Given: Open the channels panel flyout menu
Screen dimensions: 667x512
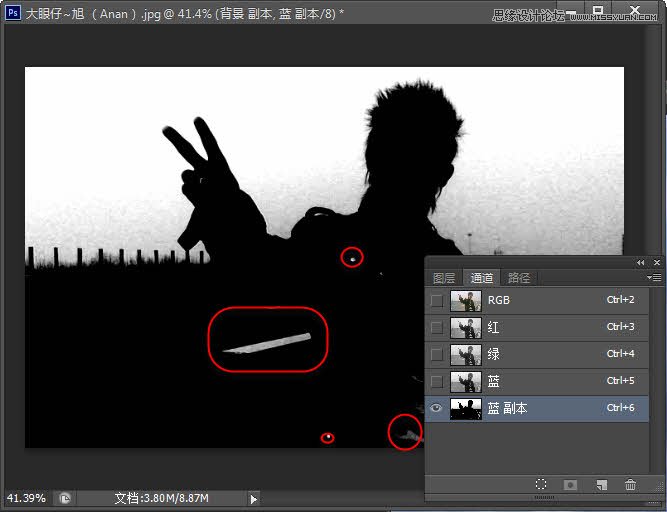Looking at the screenshot, I should point(654,277).
